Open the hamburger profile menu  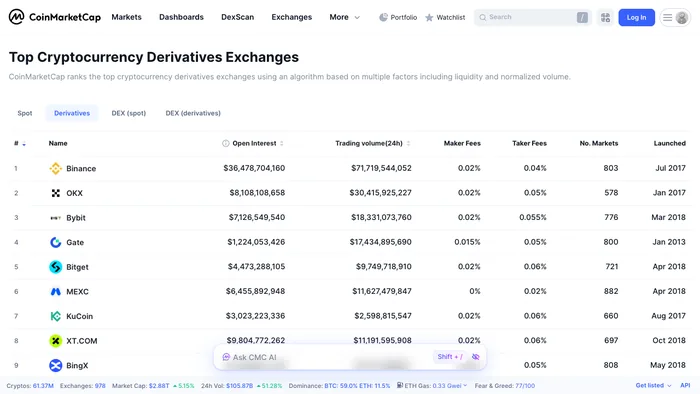(x=675, y=17)
